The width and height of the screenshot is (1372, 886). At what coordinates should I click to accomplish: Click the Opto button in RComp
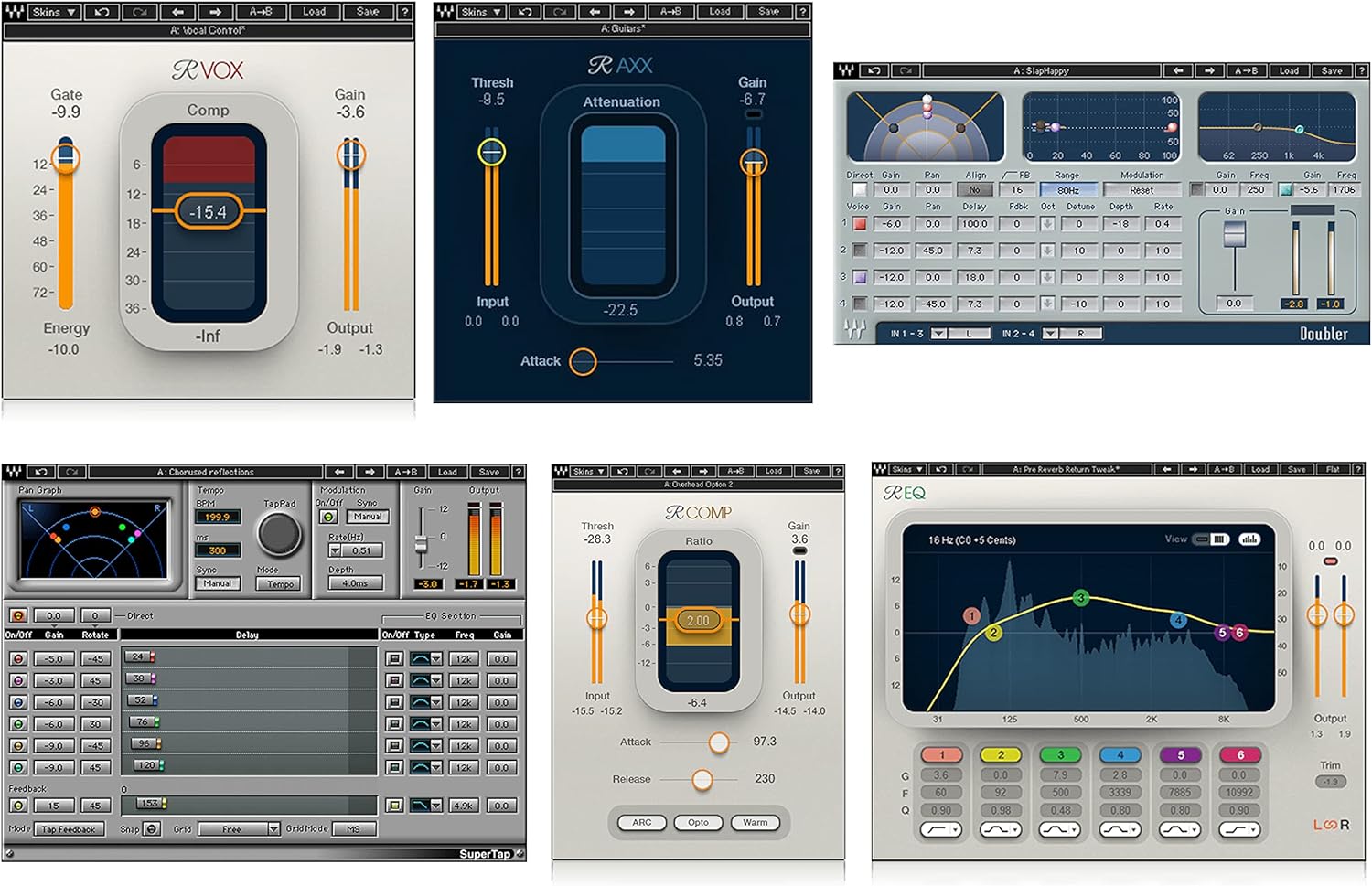point(698,822)
